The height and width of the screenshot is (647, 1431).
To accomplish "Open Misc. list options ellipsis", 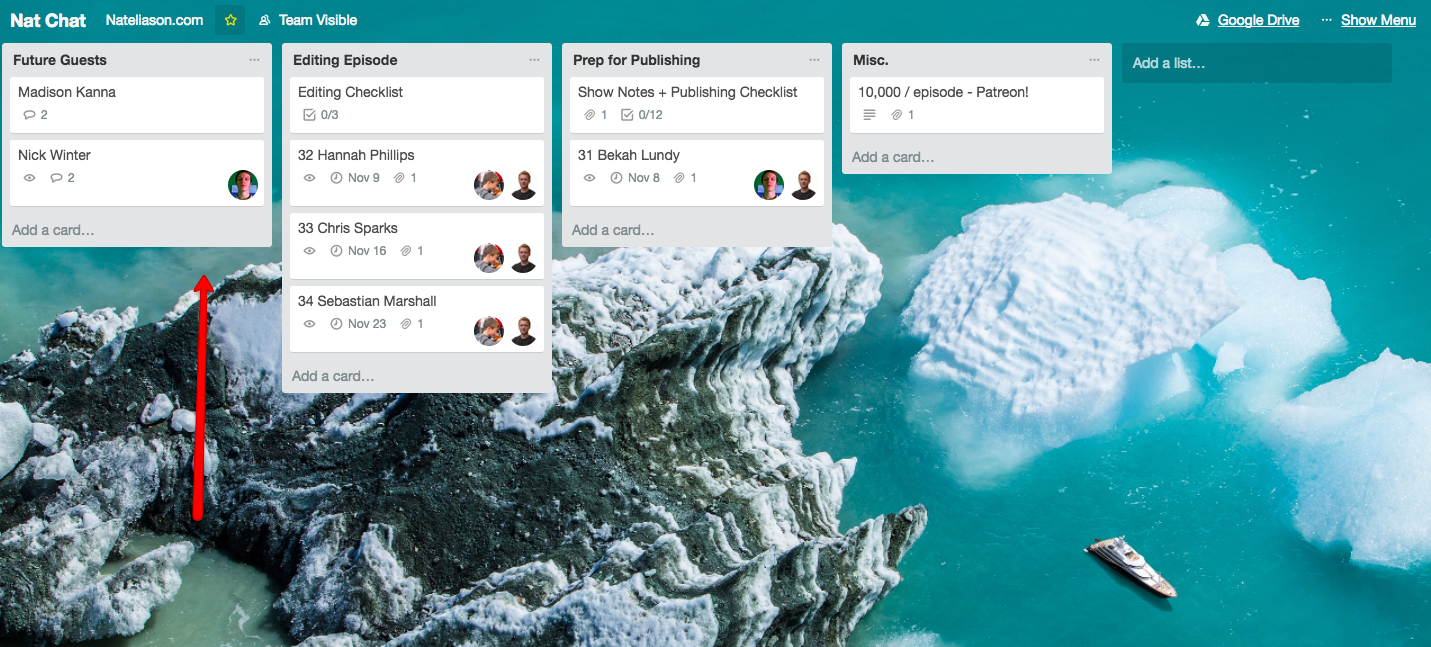I will [1095, 60].
